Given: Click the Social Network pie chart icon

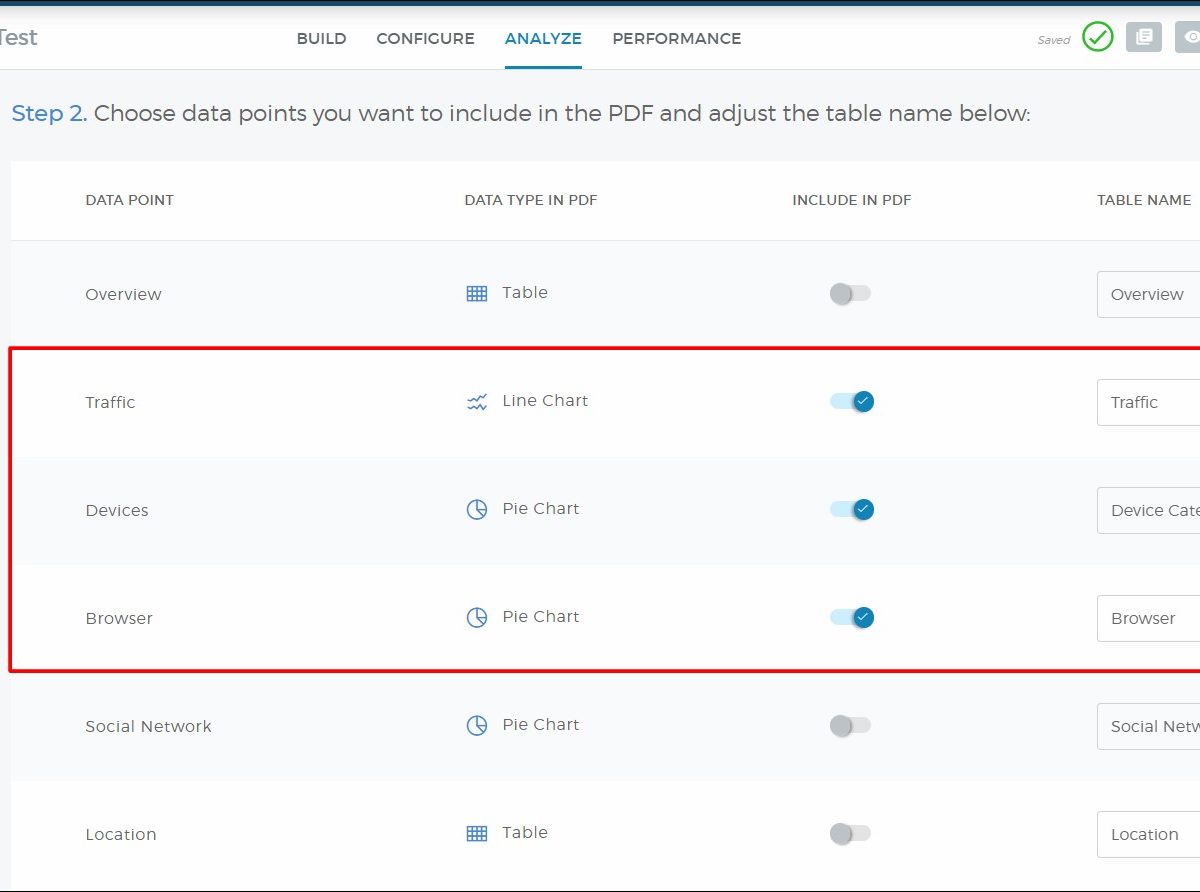Looking at the screenshot, I should point(477,726).
